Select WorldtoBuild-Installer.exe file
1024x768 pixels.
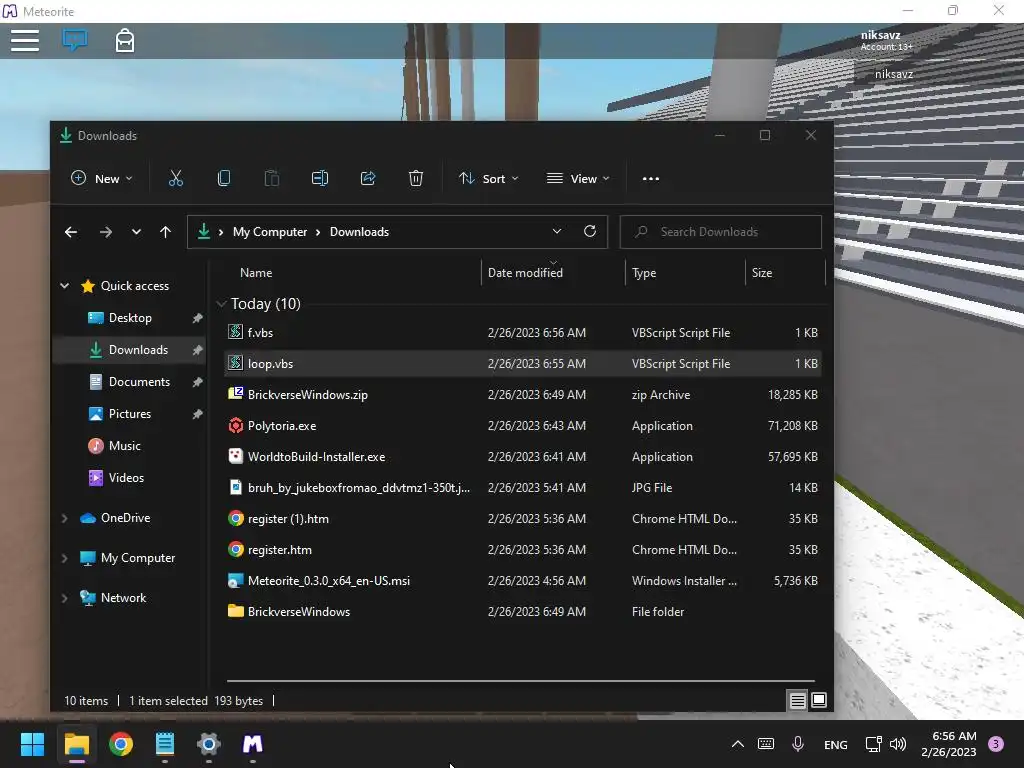pos(522,457)
